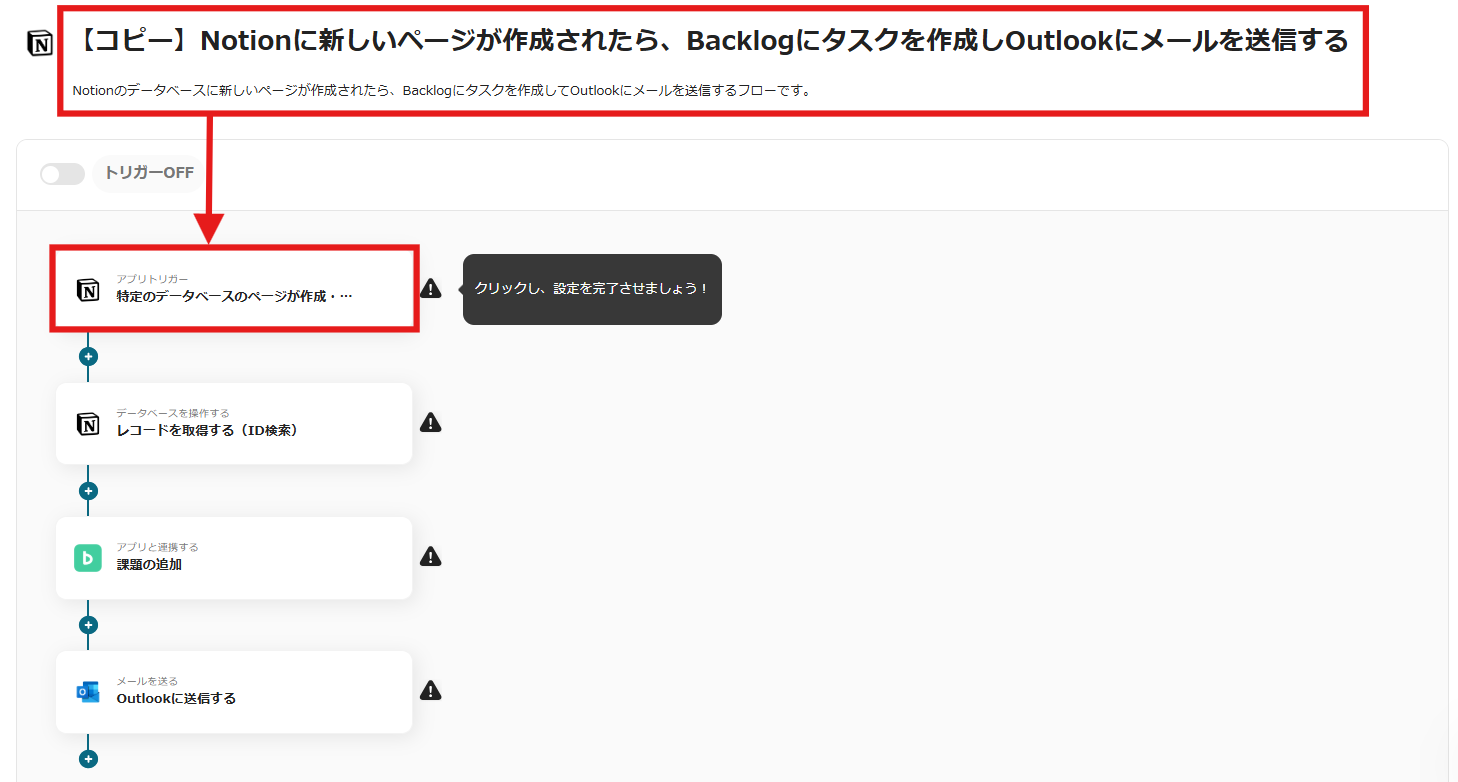Click the Notion icon in the app trigger card

(x=88, y=290)
